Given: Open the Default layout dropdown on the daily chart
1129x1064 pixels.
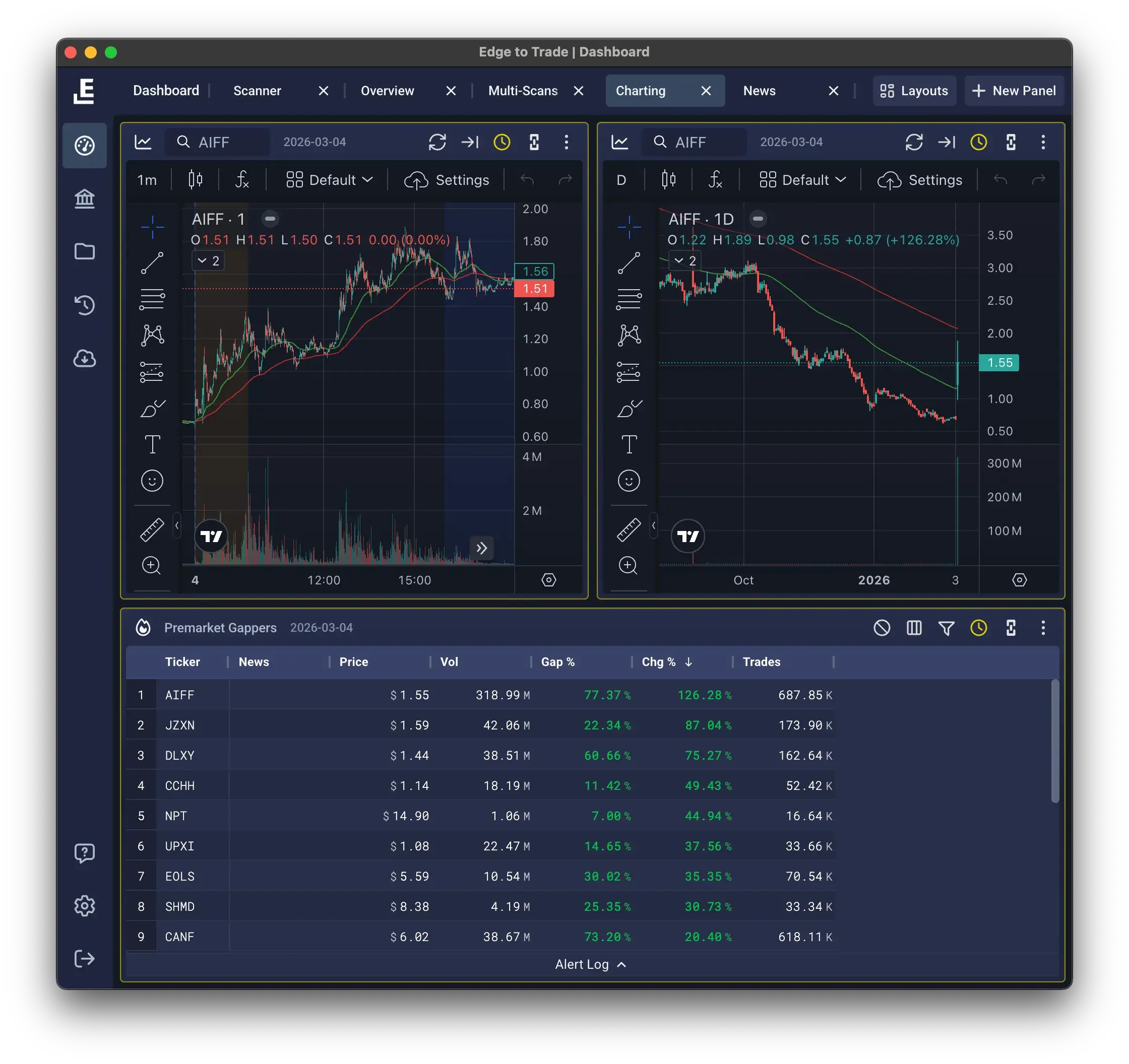Looking at the screenshot, I should [x=802, y=180].
